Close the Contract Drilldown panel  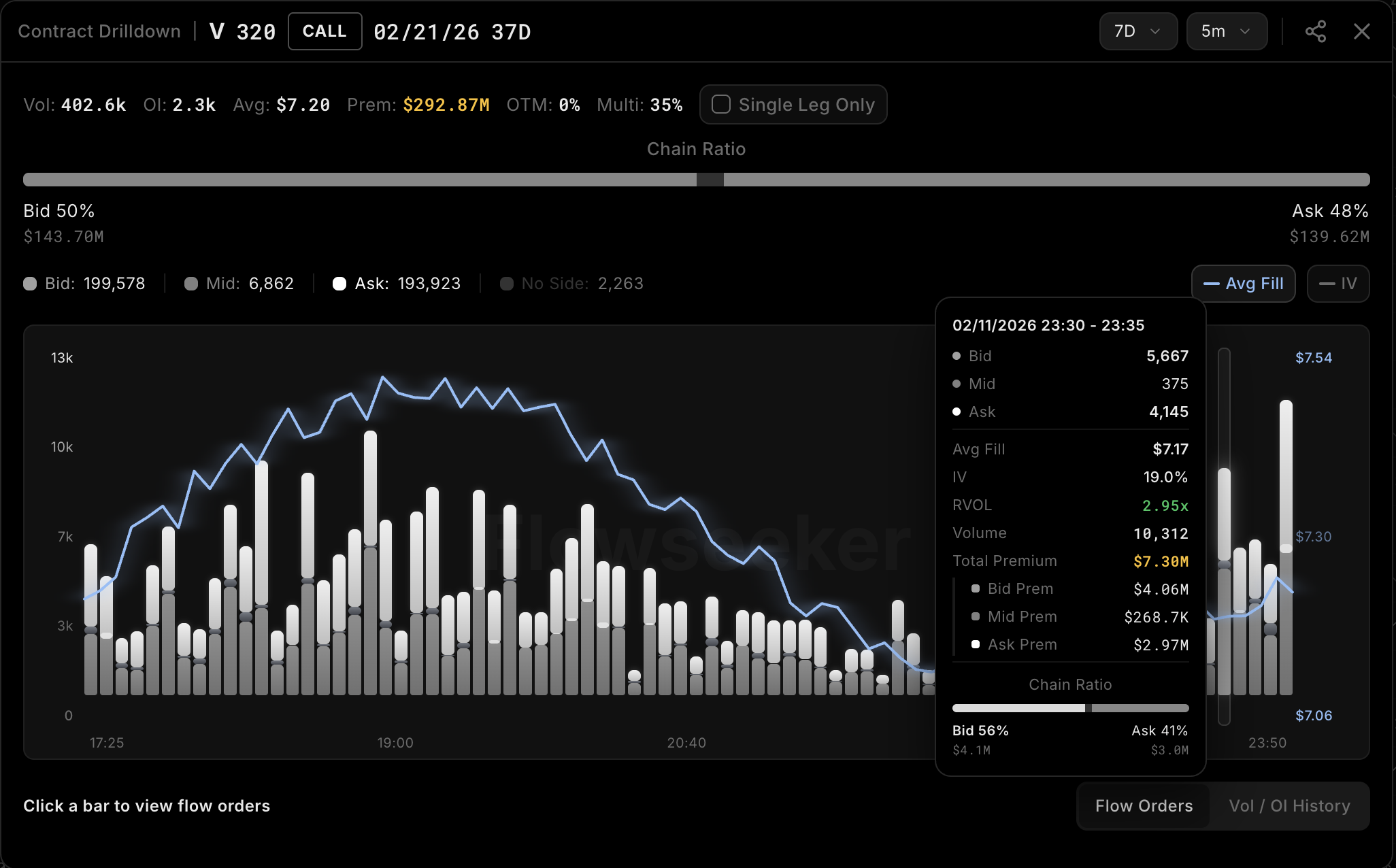coord(1361,31)
